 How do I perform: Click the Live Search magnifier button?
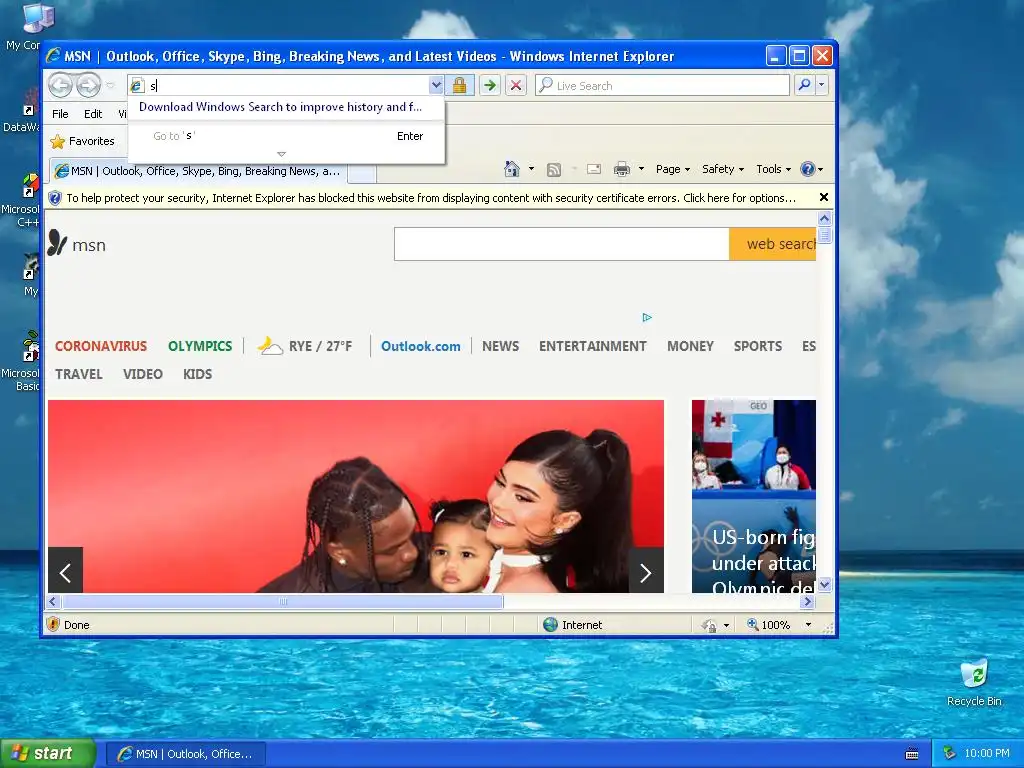805,85
